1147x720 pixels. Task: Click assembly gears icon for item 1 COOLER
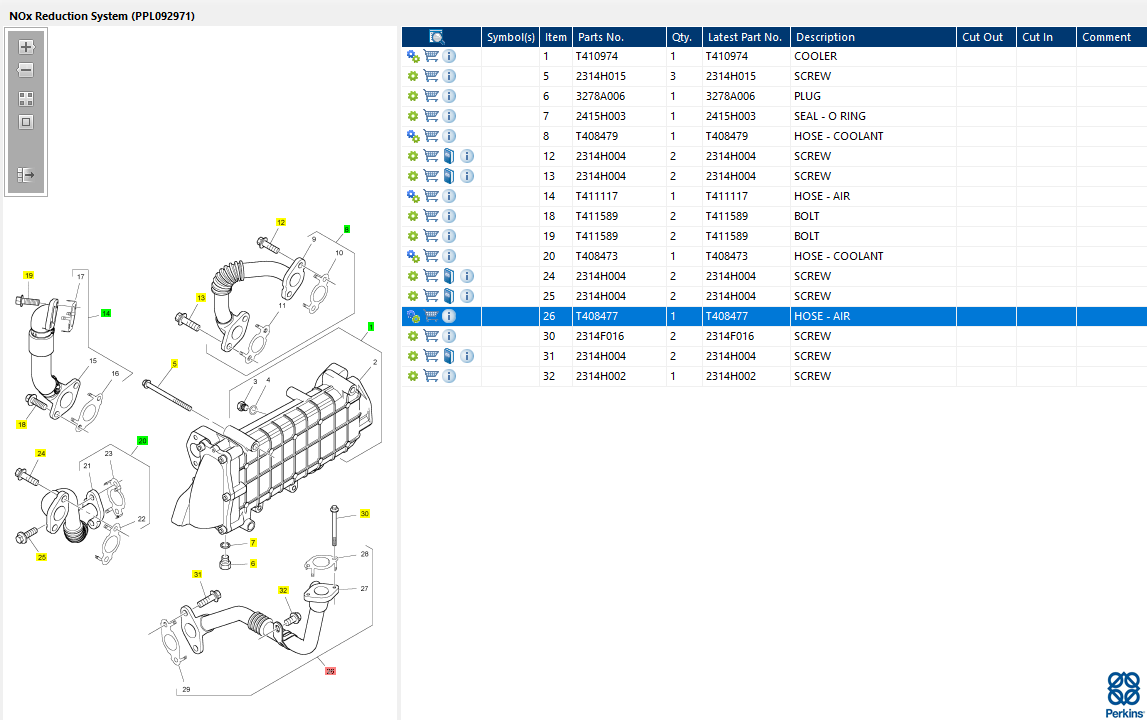click(x=413, y=56)
